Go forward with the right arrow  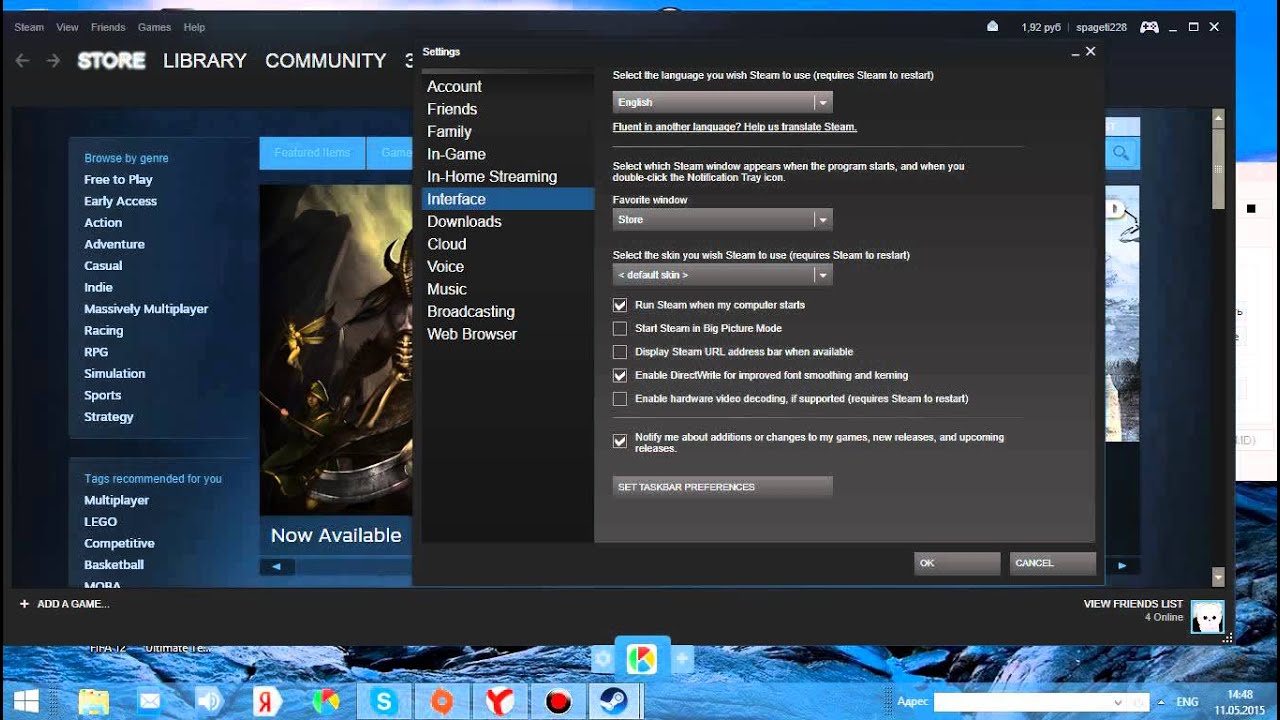[x=54, y=61]
